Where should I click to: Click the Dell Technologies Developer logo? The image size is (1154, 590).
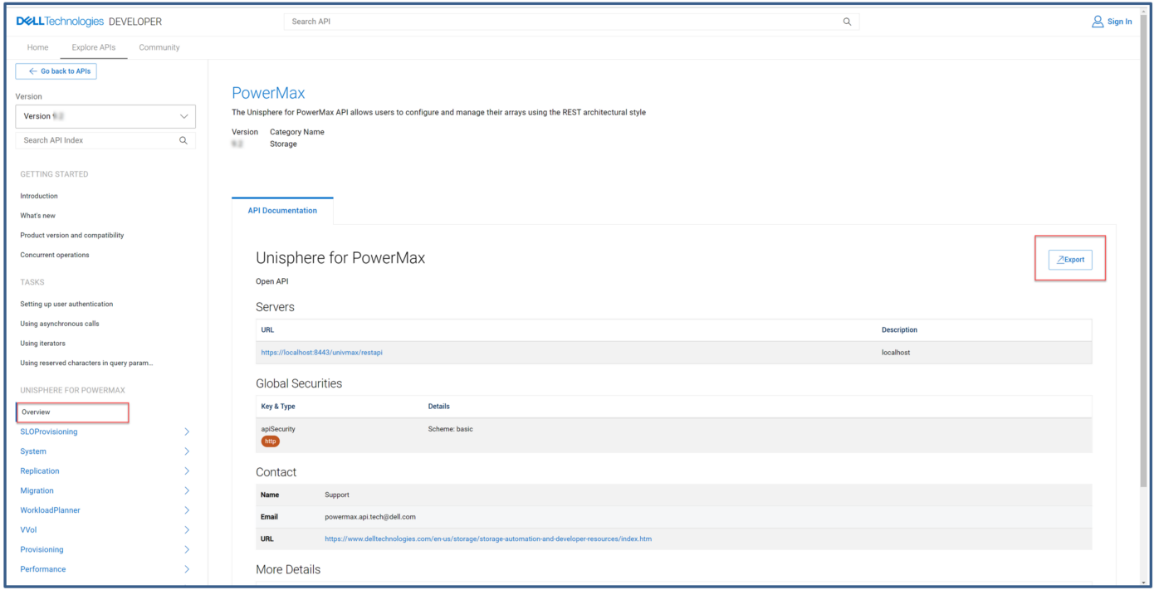pyautogui.click(x=89, y=22)
